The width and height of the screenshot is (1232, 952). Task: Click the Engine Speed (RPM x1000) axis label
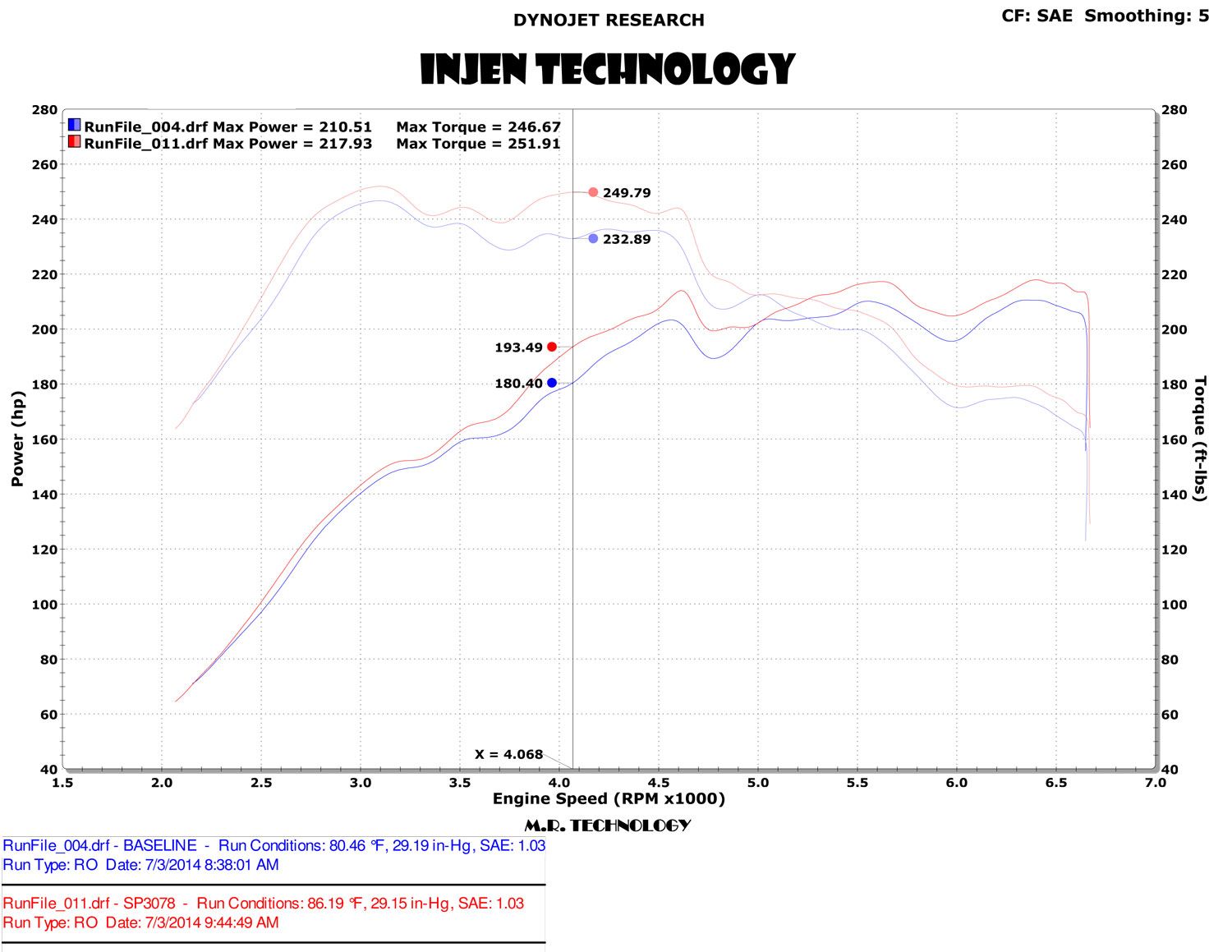[609, 798]
